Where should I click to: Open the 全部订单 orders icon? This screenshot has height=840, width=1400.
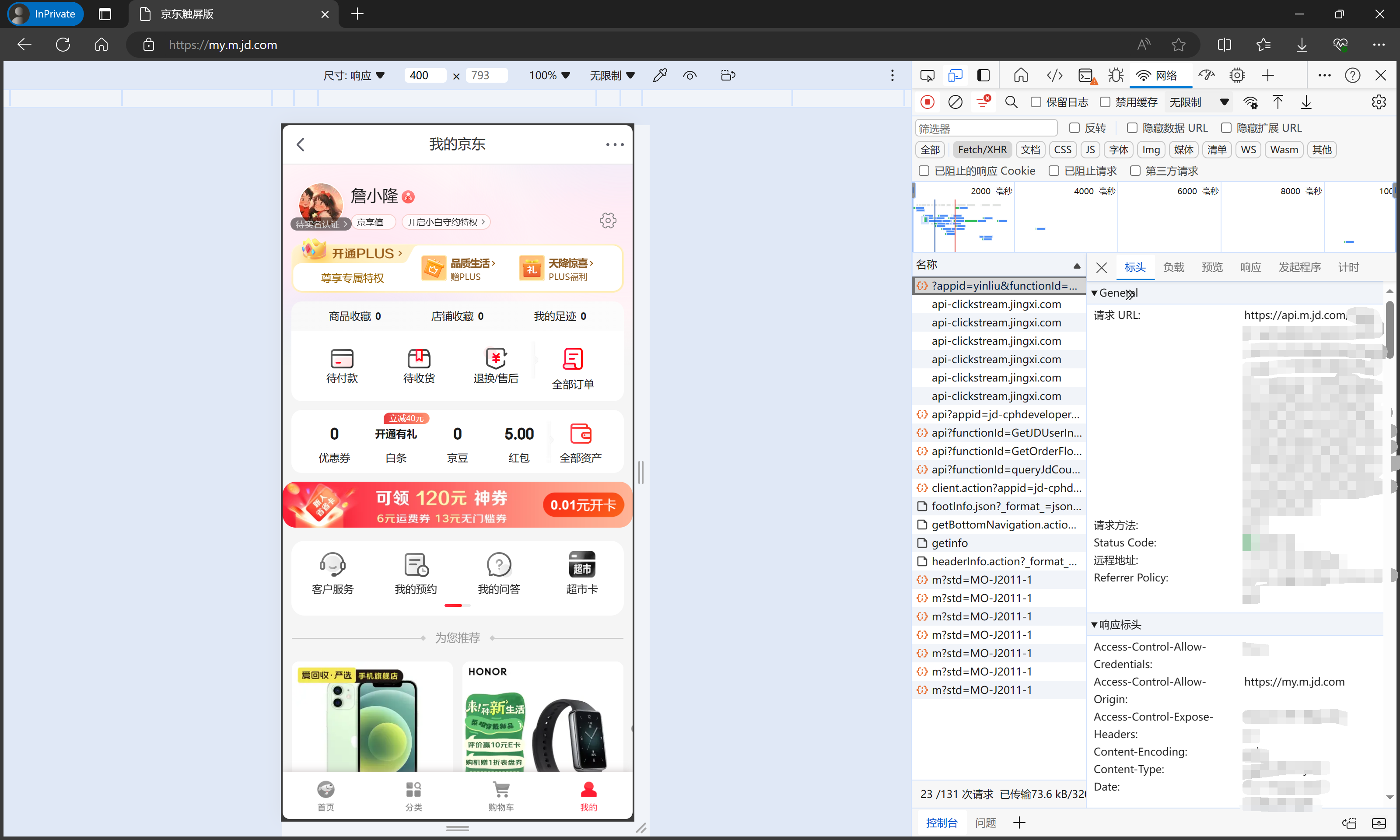click(x=573, y=359)
